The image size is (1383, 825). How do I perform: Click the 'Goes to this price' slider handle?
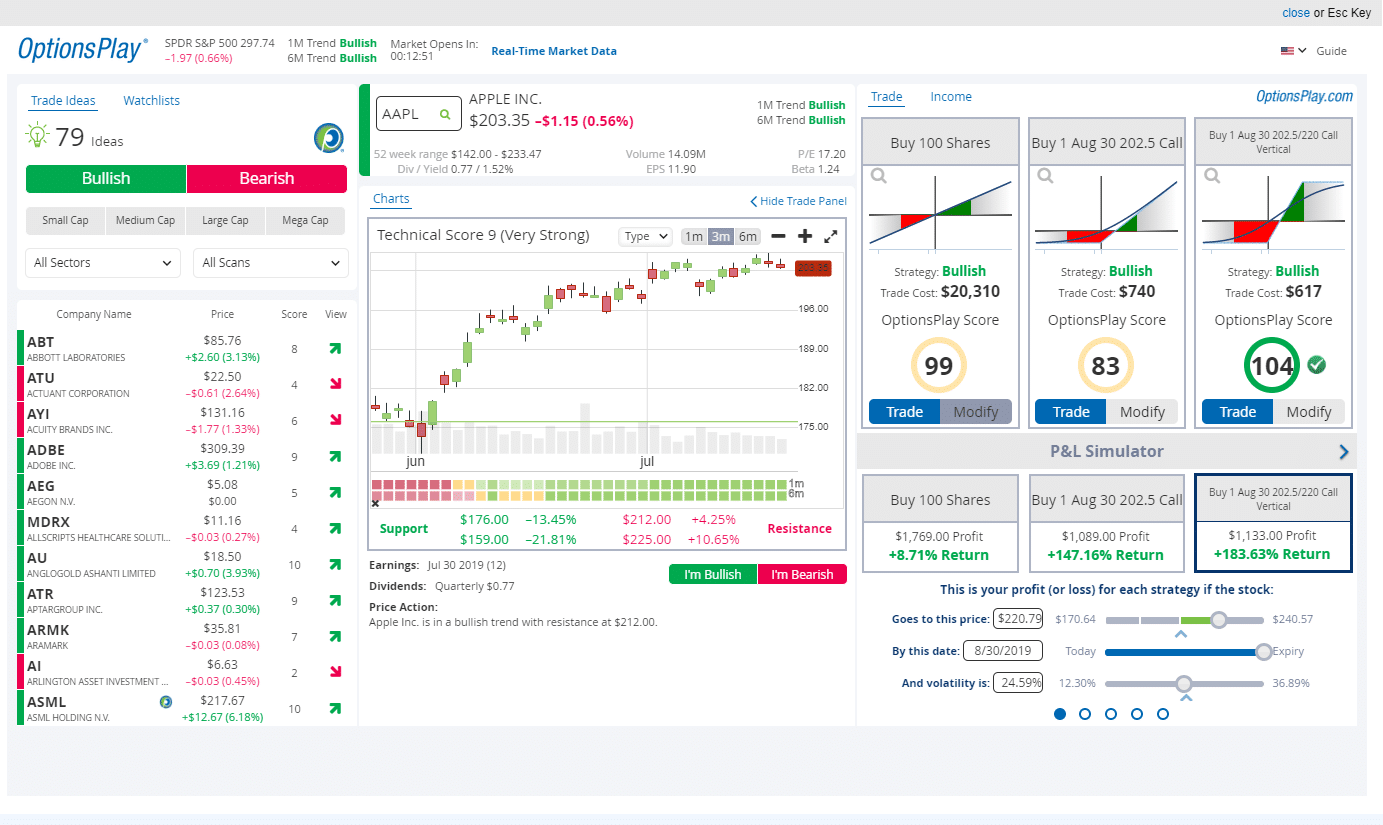pyautogui.click(x=1218, y=620)
